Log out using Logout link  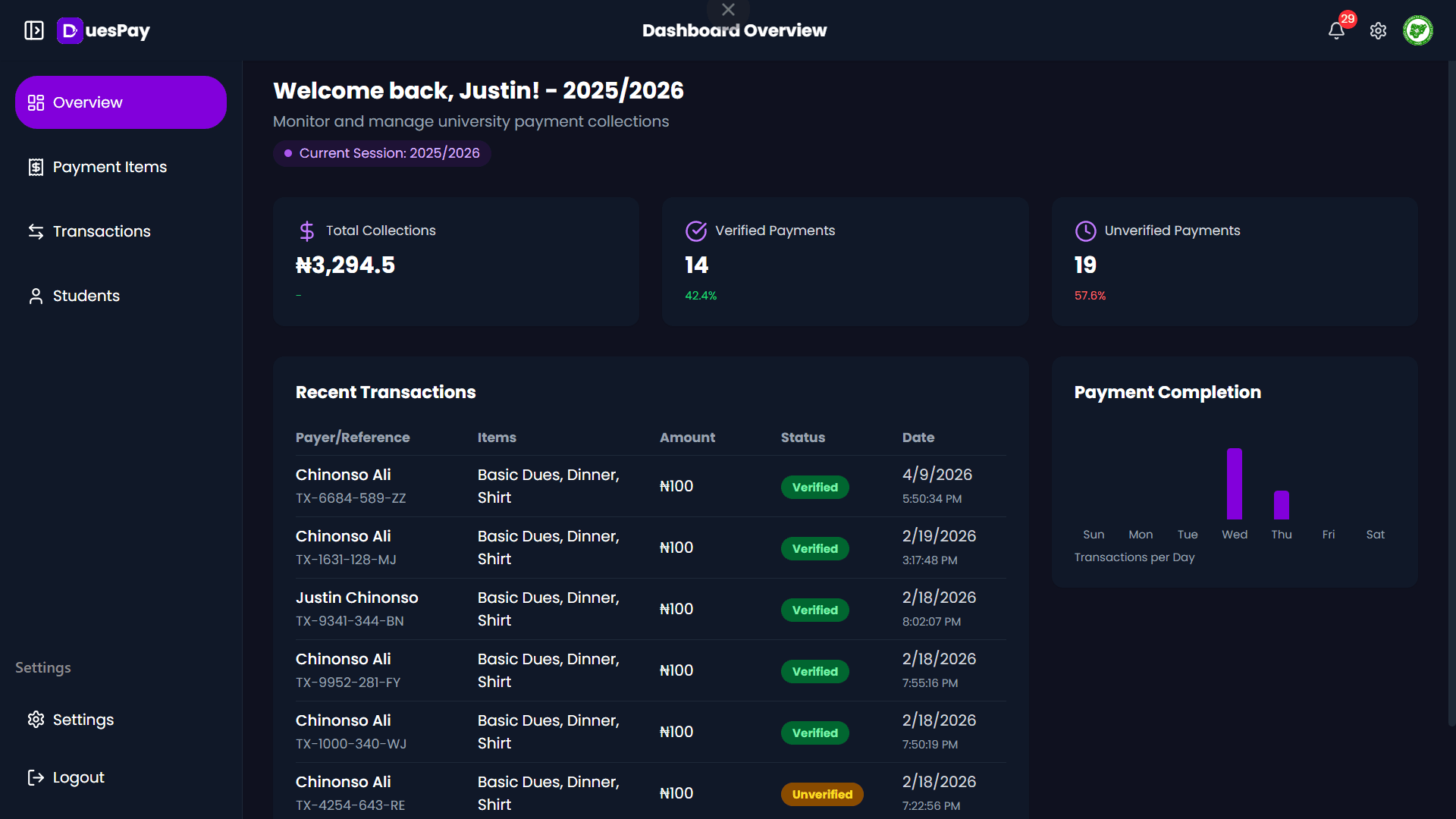click(78, 777)
